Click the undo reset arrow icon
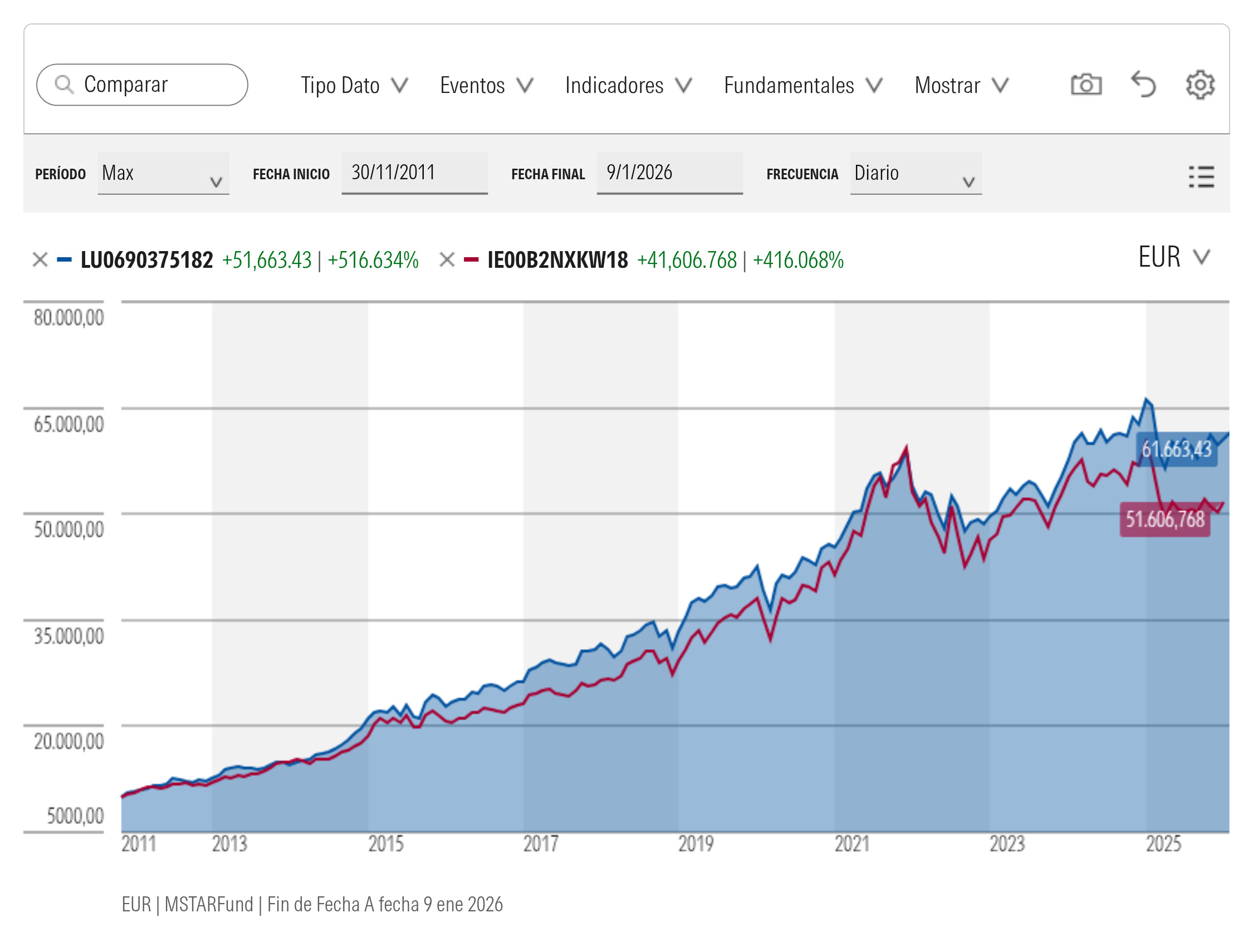 pyautogui.click(x=1143, y=85)
